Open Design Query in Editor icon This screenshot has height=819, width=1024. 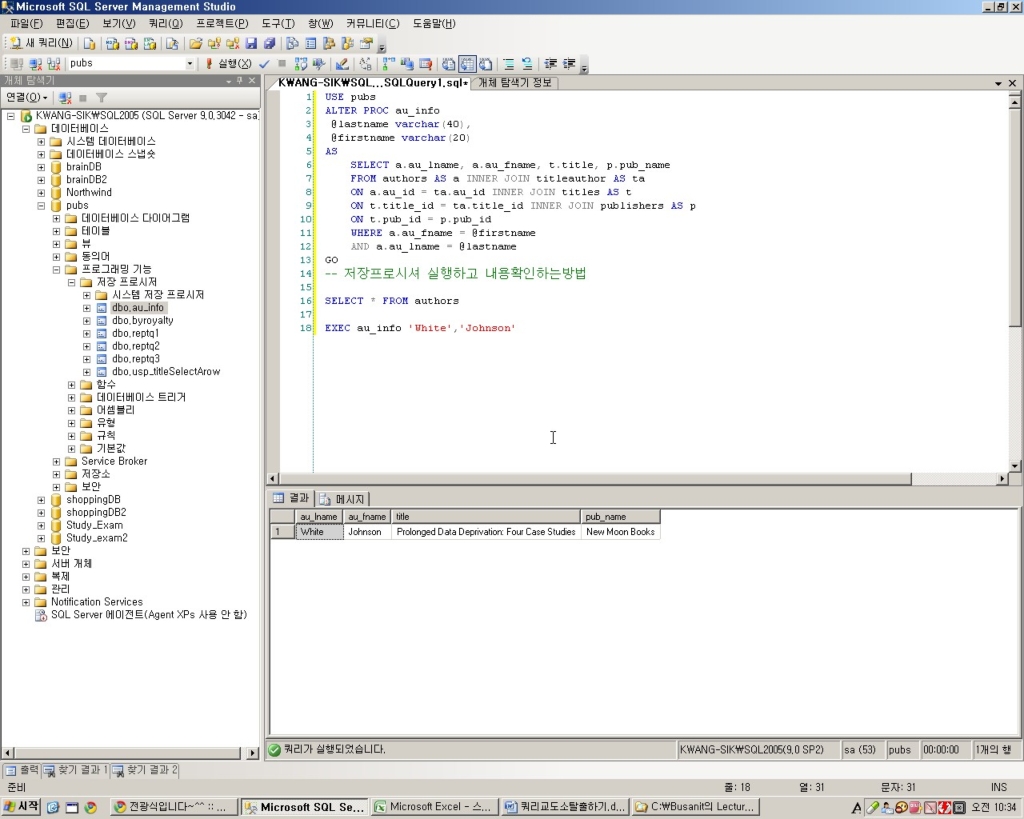point(342,63)
